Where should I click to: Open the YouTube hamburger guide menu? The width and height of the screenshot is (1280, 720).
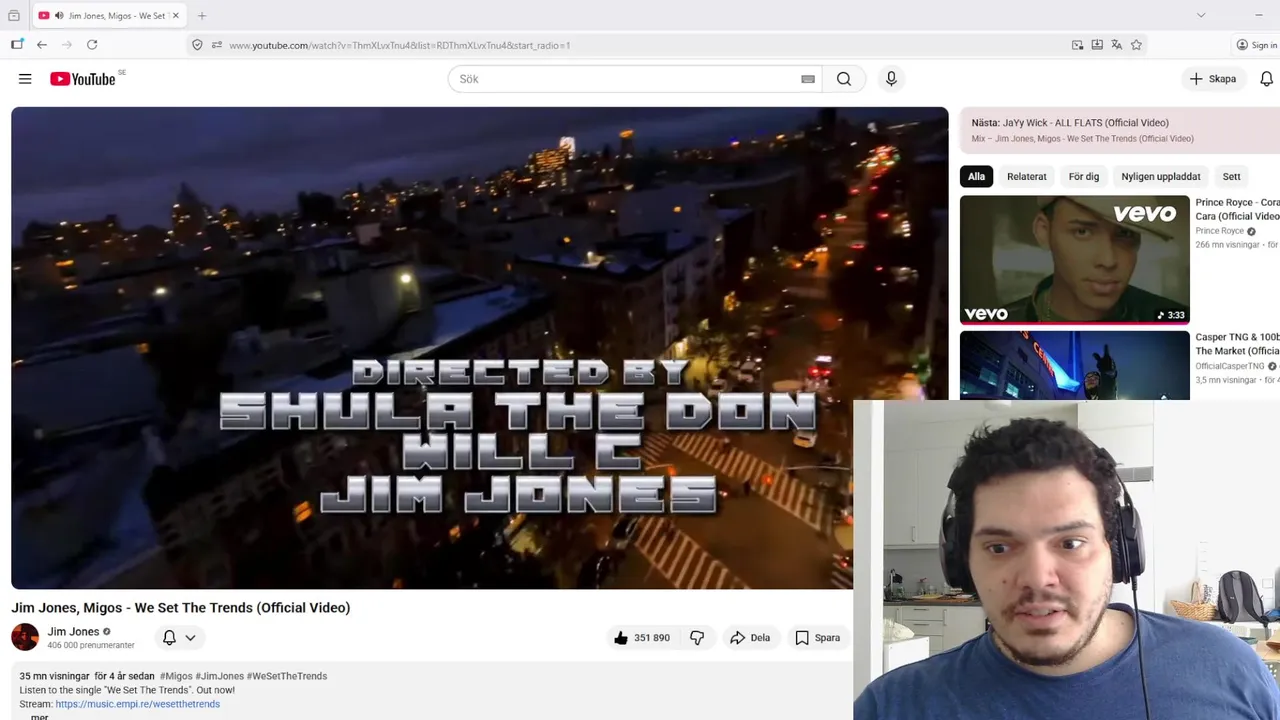25,79
